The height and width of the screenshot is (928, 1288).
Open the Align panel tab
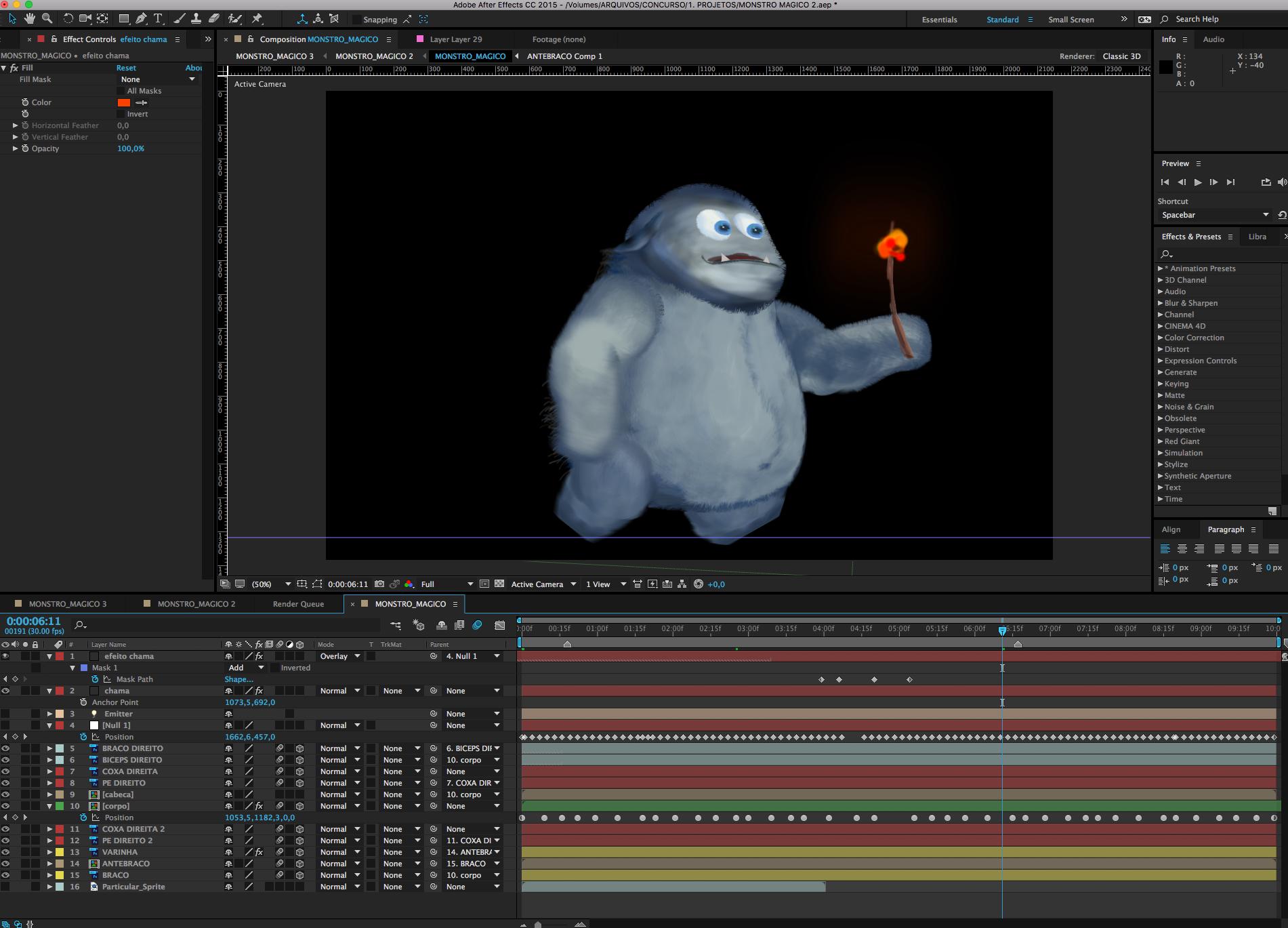[1171, 529]
